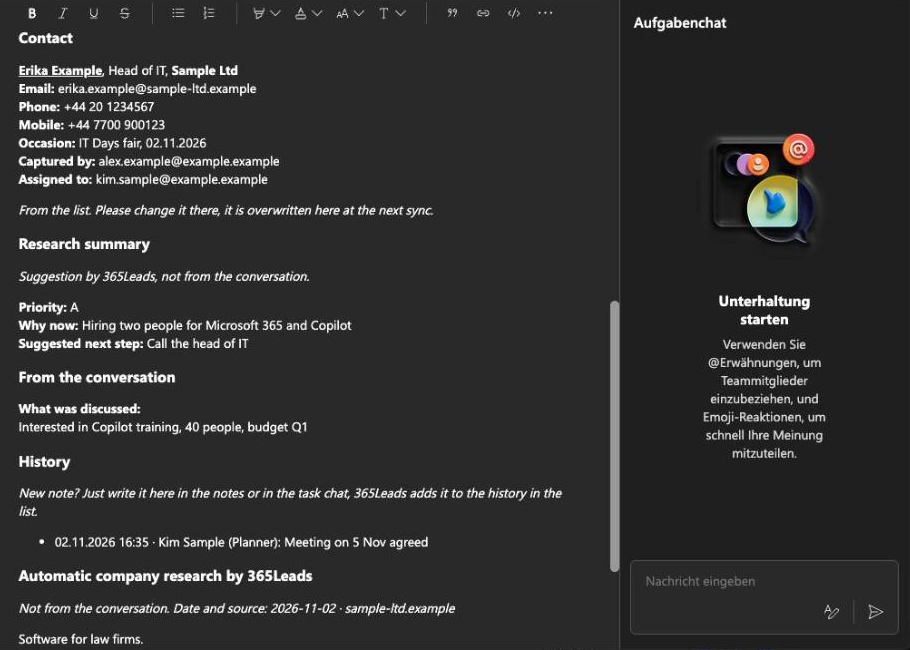Image resolution: width=910 pixels, height=650 pixels.
Task: Send the task chat message
Action: pyautogui.click(x=875, y=611)
